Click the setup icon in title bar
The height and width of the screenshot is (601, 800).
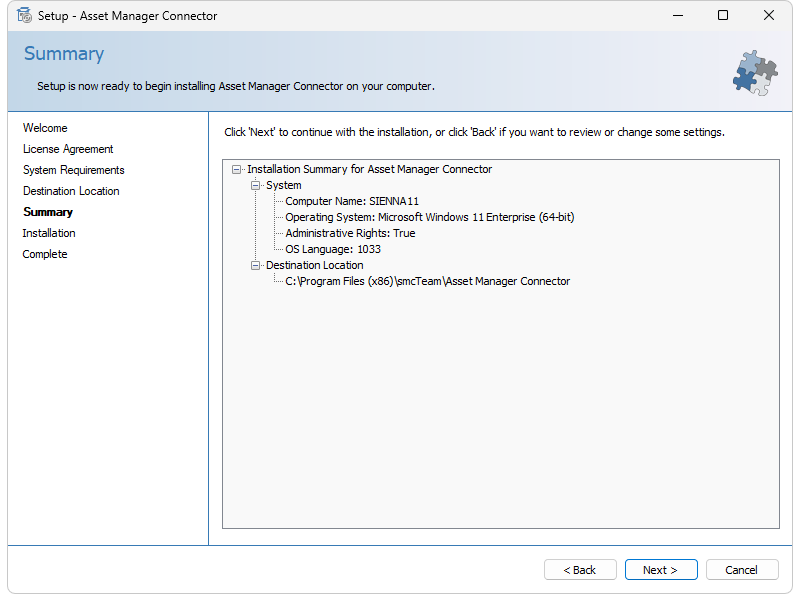pyautogui.click(x=24, y=15)
